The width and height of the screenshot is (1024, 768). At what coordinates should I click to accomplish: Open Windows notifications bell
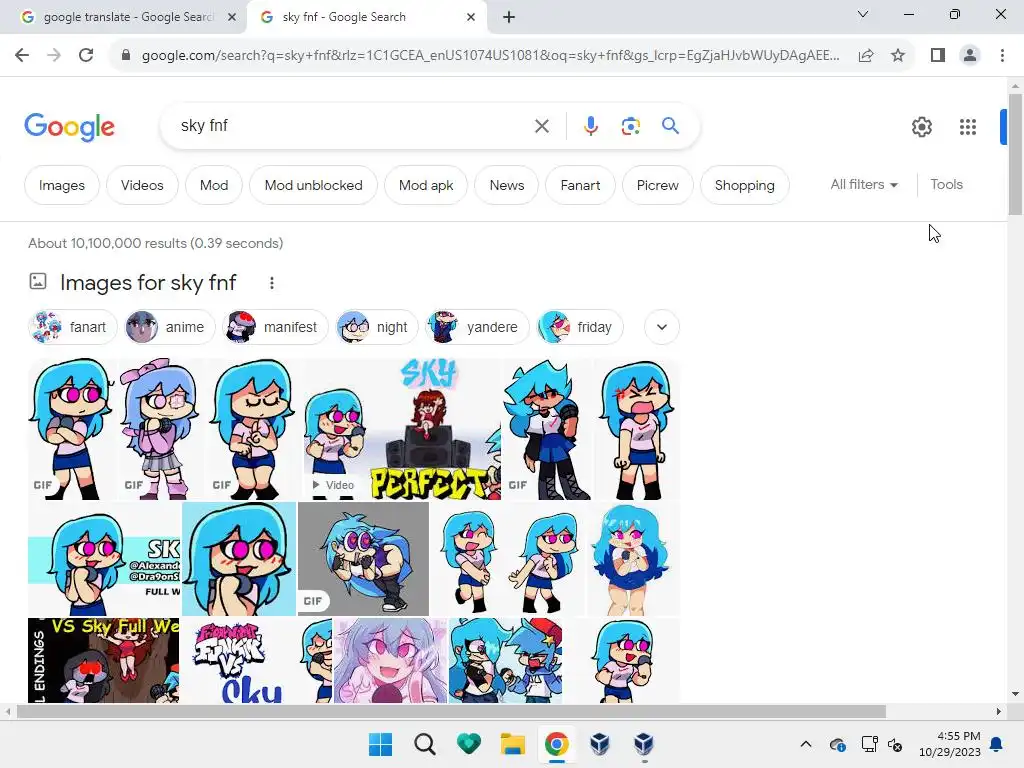tap(997, 744)
